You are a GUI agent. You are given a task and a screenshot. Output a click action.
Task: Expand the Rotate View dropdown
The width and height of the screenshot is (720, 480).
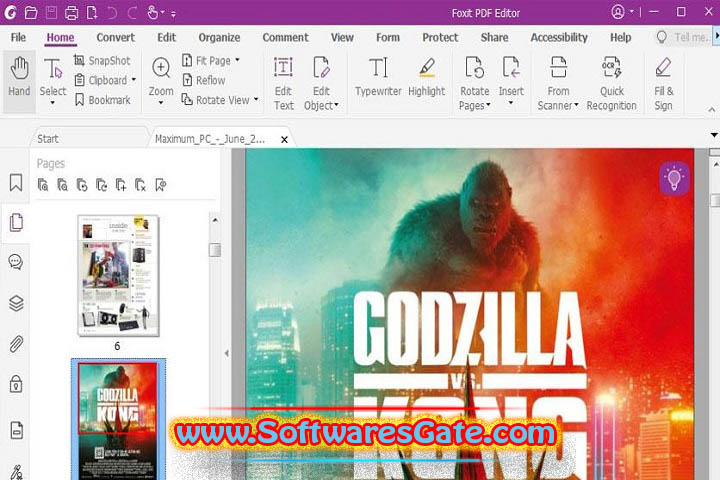point(256,99)
